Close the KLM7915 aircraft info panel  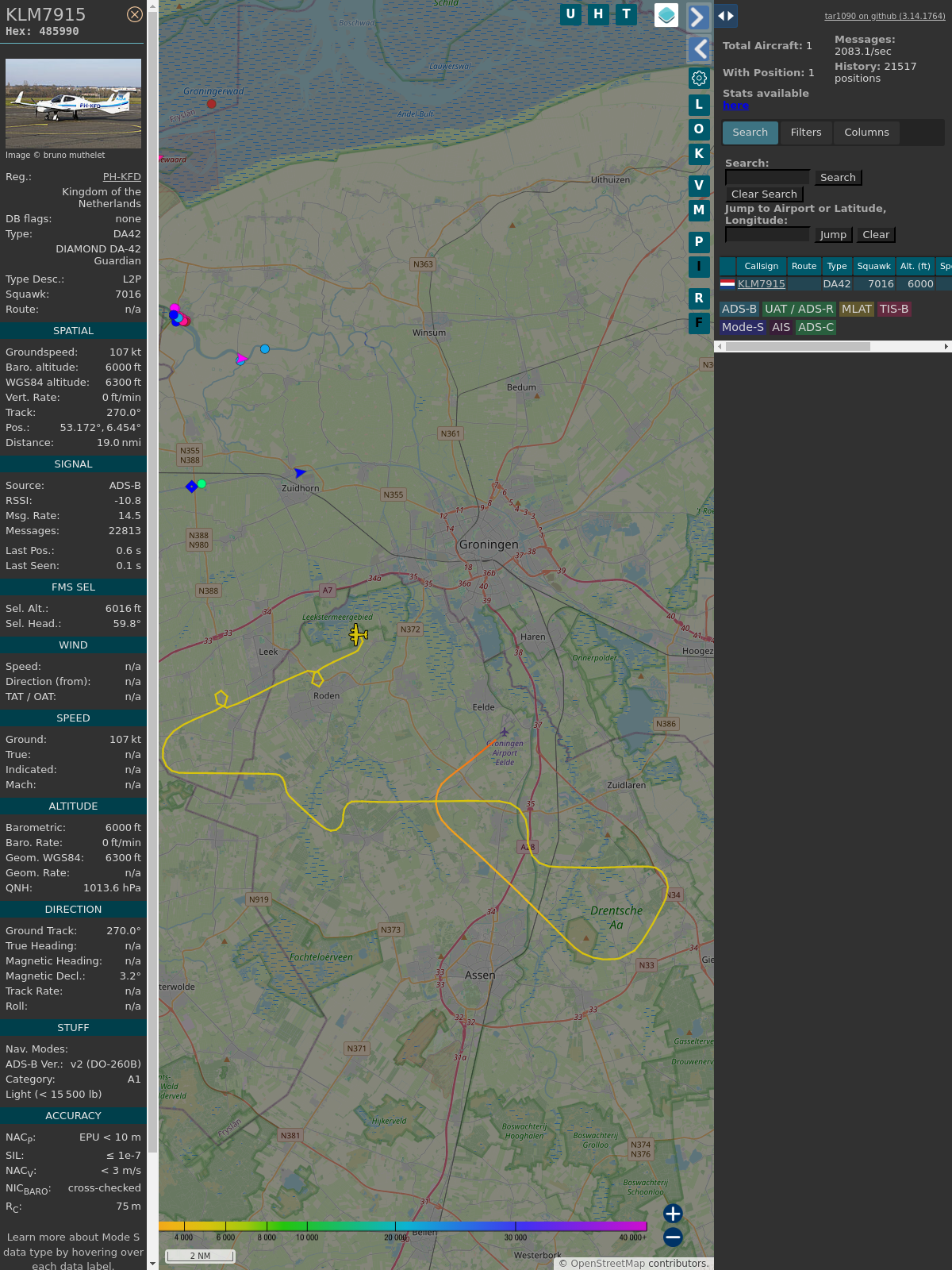click(x=135, y=14)
